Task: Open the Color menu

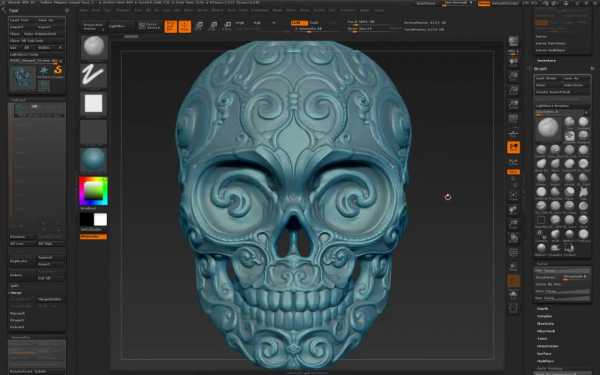Action: [x=108, y=10]
